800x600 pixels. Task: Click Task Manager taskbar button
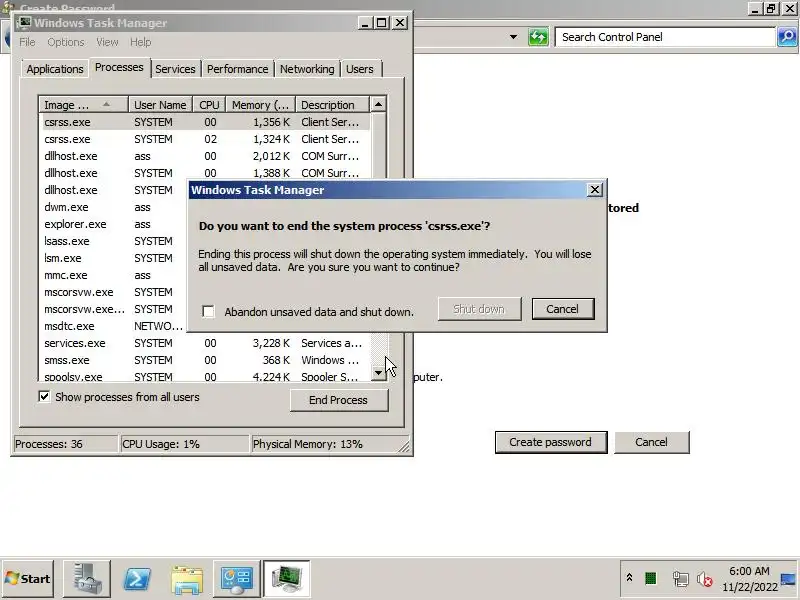[x=287, y=579]
